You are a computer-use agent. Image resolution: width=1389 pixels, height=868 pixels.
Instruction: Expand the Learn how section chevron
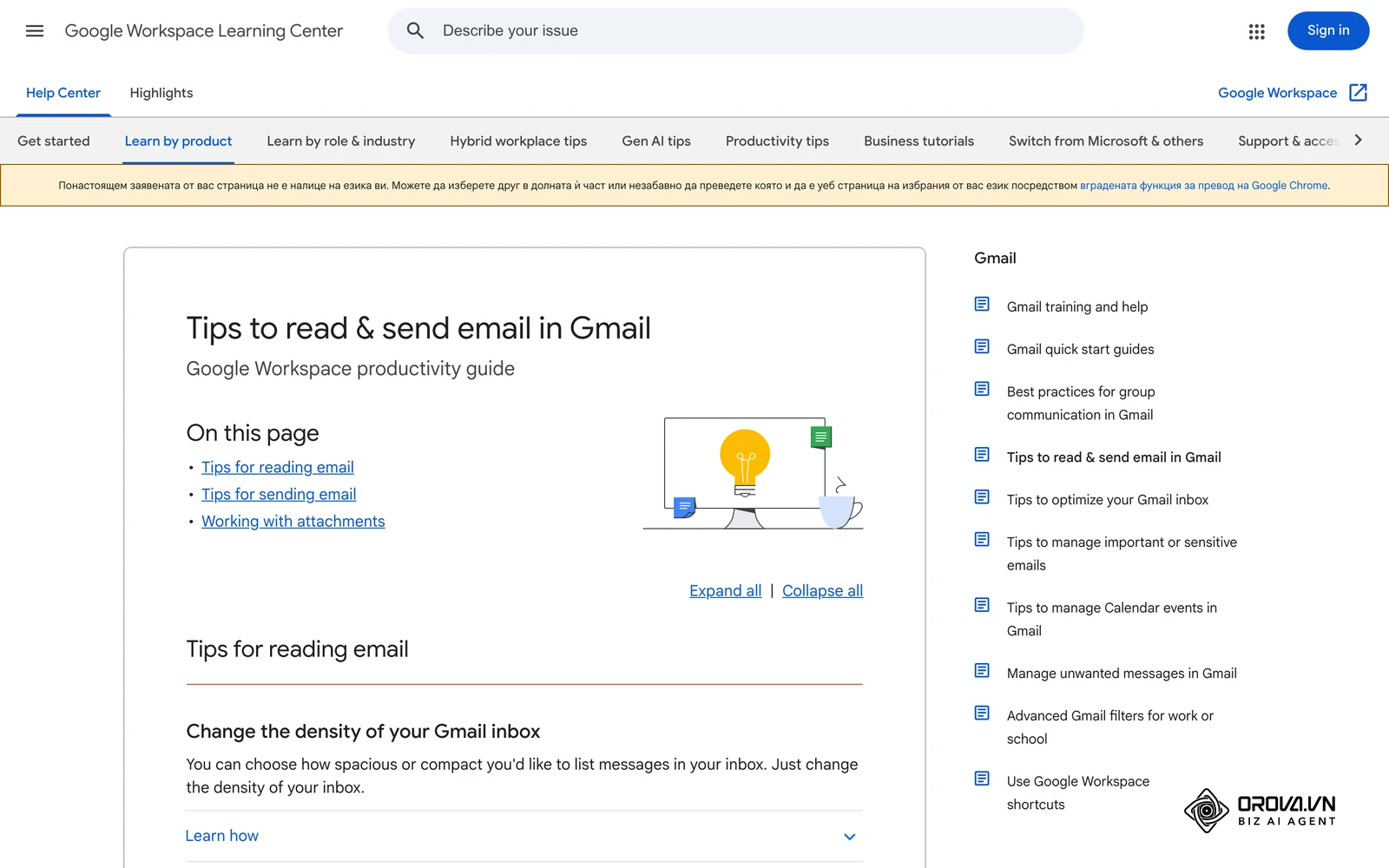[x=850, y=837]
